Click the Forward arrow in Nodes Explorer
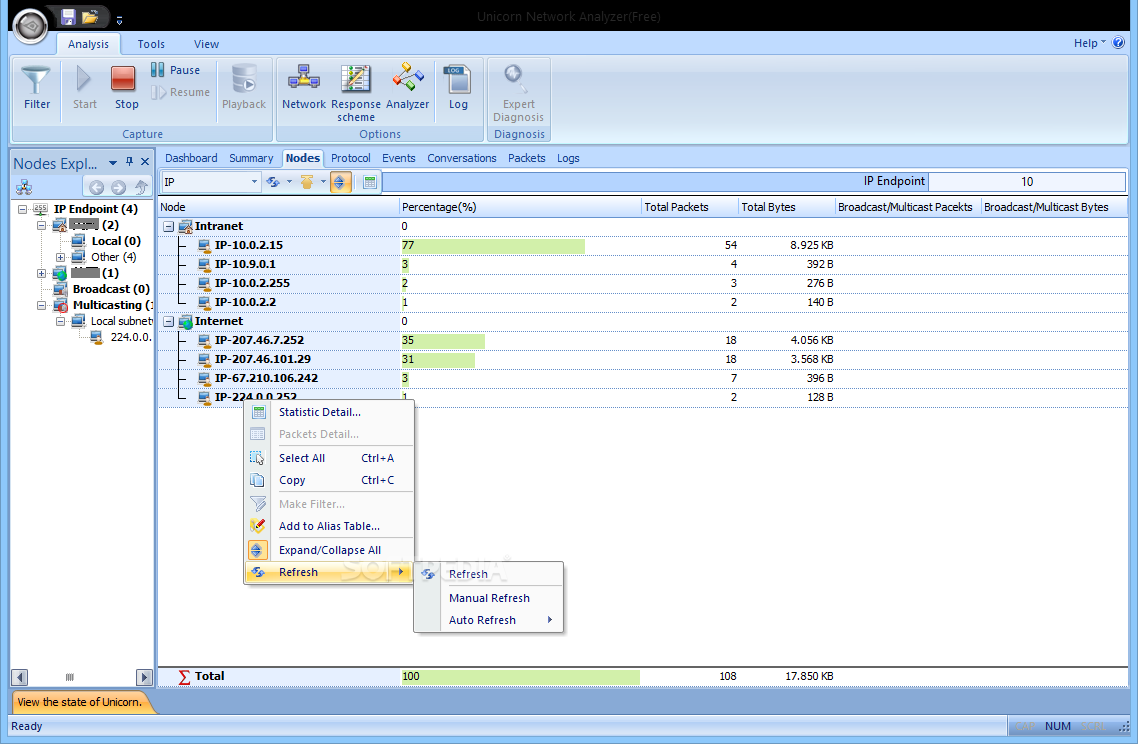Image resolution: width=1138 pixels, height=744 pixels. pos(118,187)
